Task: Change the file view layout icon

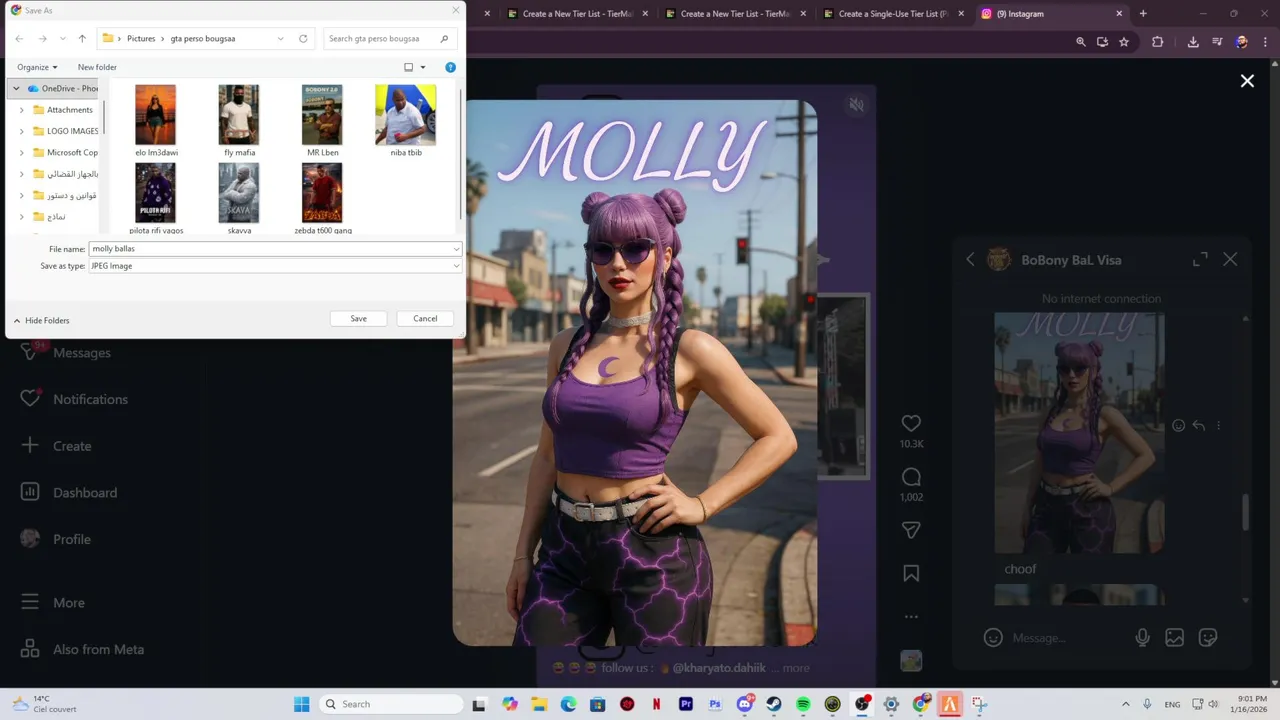Action: 408,67
